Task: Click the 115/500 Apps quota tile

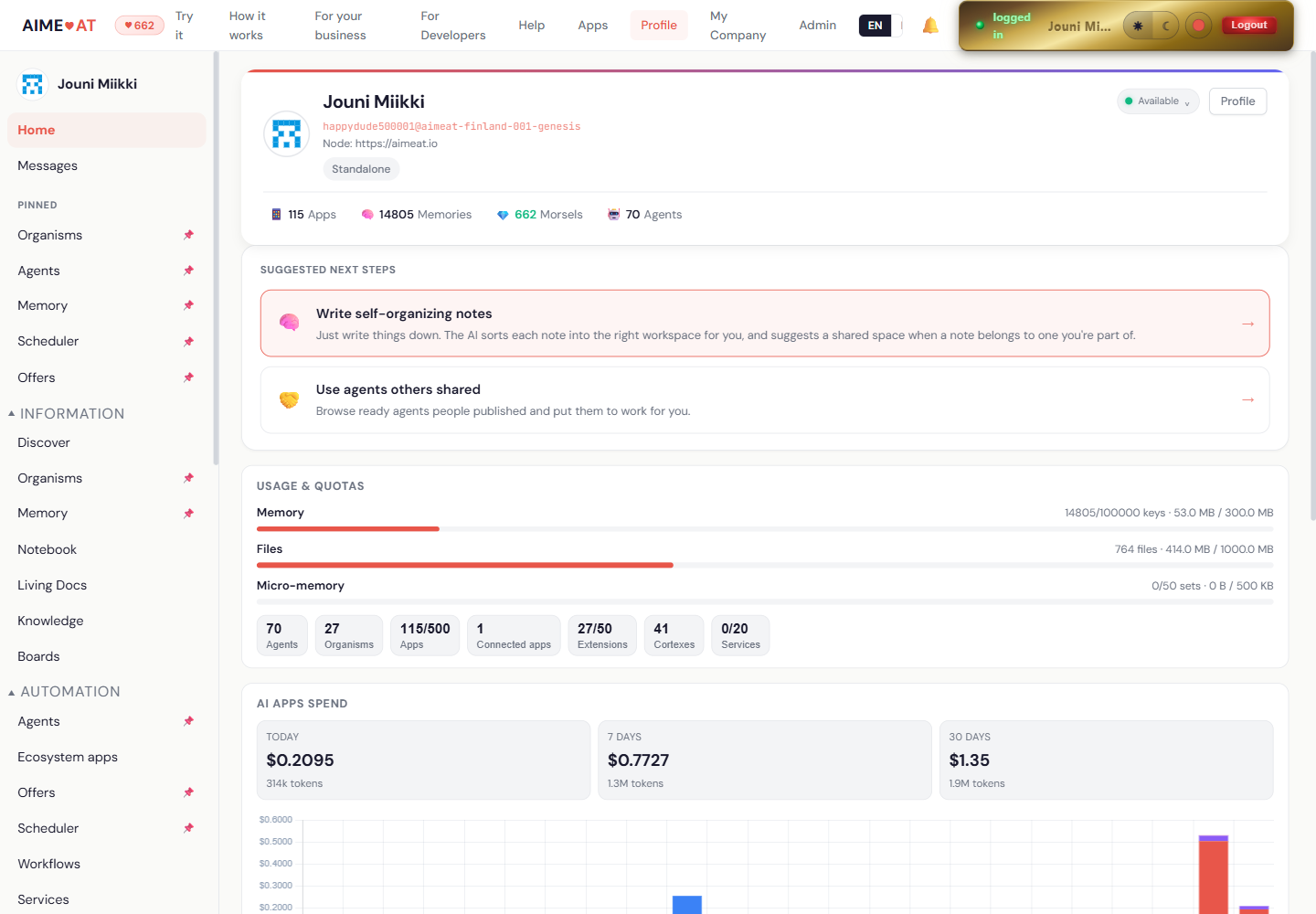Action: pos(425,635)
